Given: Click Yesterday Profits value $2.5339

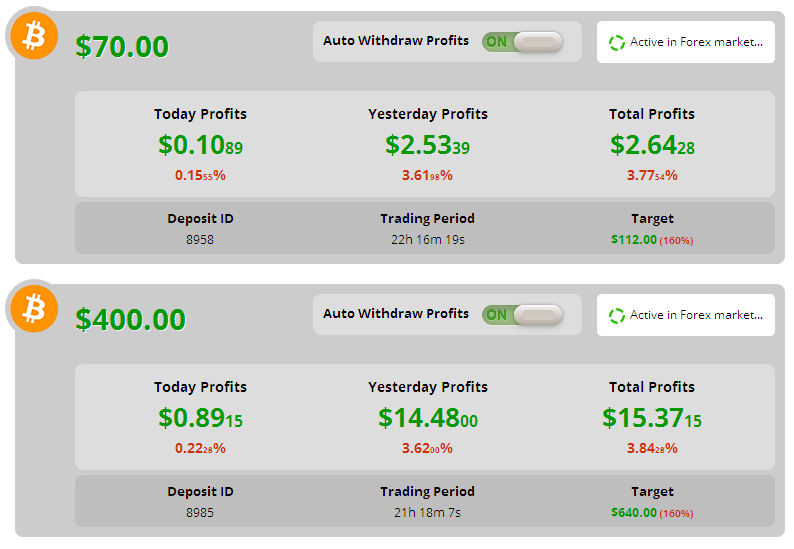Looking at the screenshot, I should 427,145.
